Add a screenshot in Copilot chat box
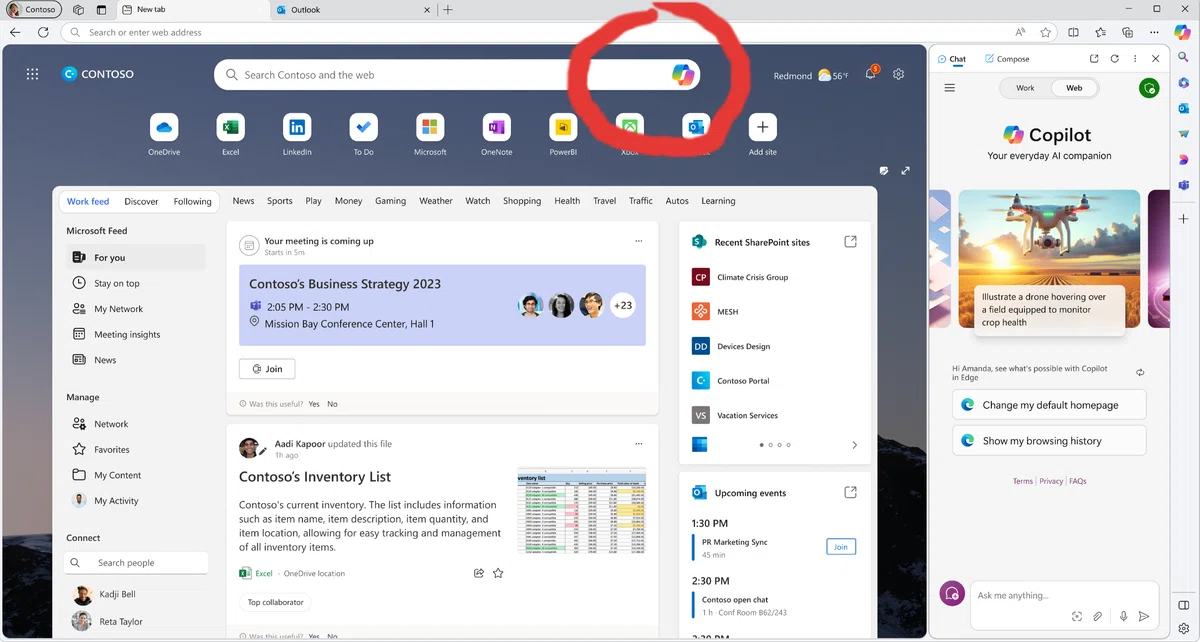This screenshot has height=642, width=1200. tap(1076, 617)
